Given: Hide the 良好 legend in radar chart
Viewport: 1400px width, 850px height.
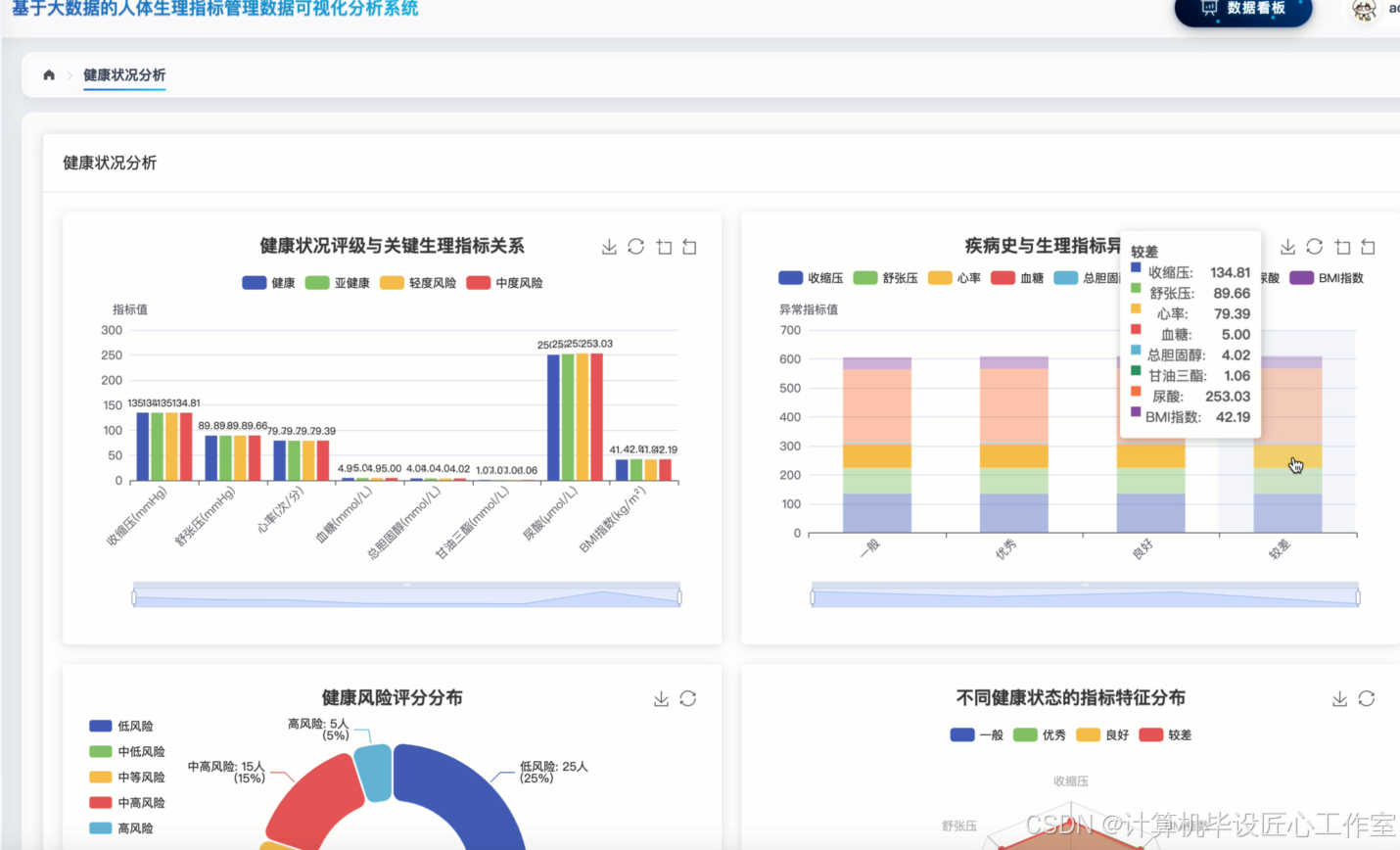Looking at the screenshot, I should tap(1102, 735).
